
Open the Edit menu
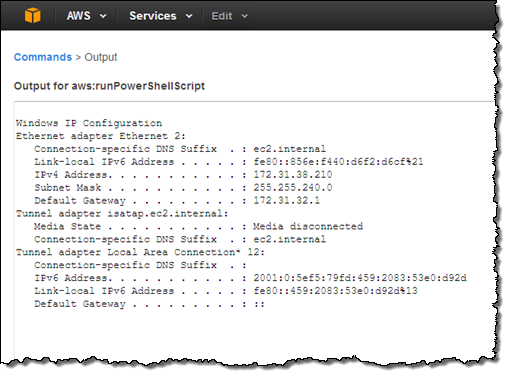230,16
